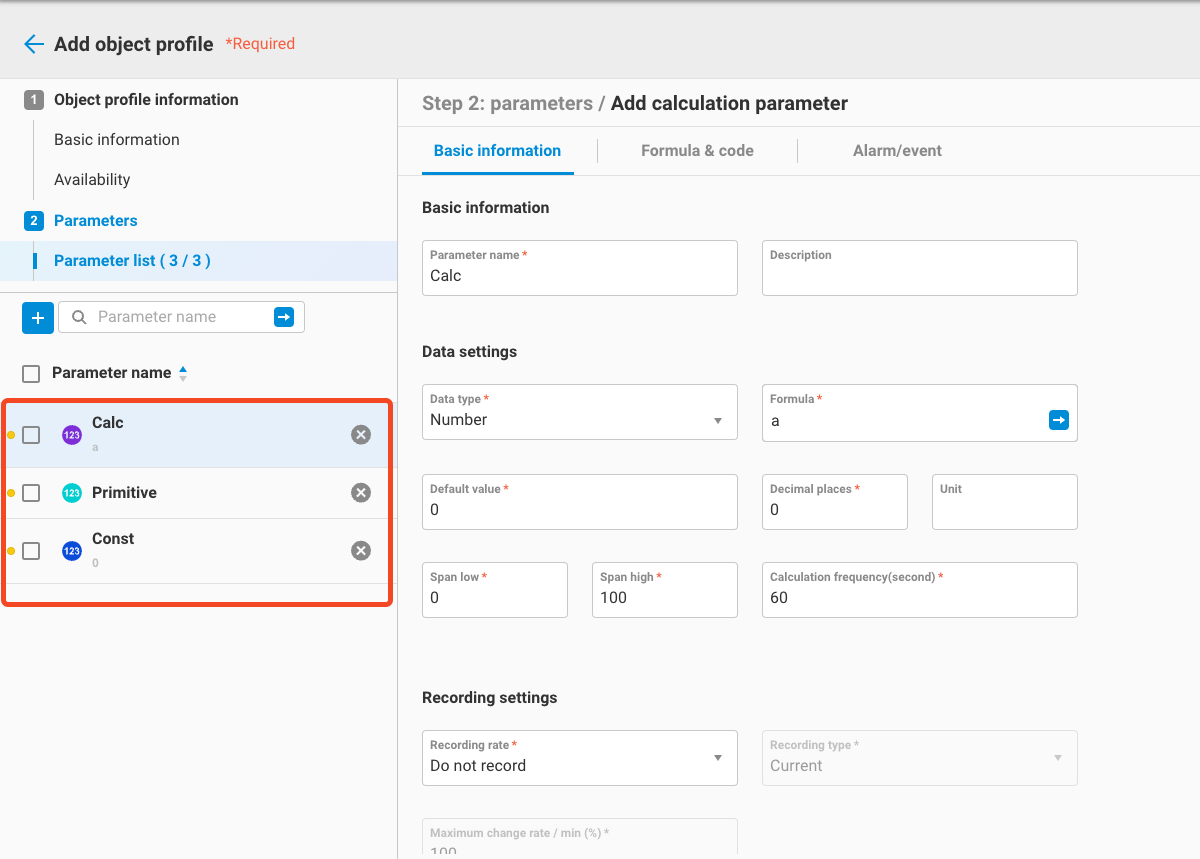The image size is (1200, 859).
Task: Tick the checkbox for Calc parameter
Action: (31, 435)
